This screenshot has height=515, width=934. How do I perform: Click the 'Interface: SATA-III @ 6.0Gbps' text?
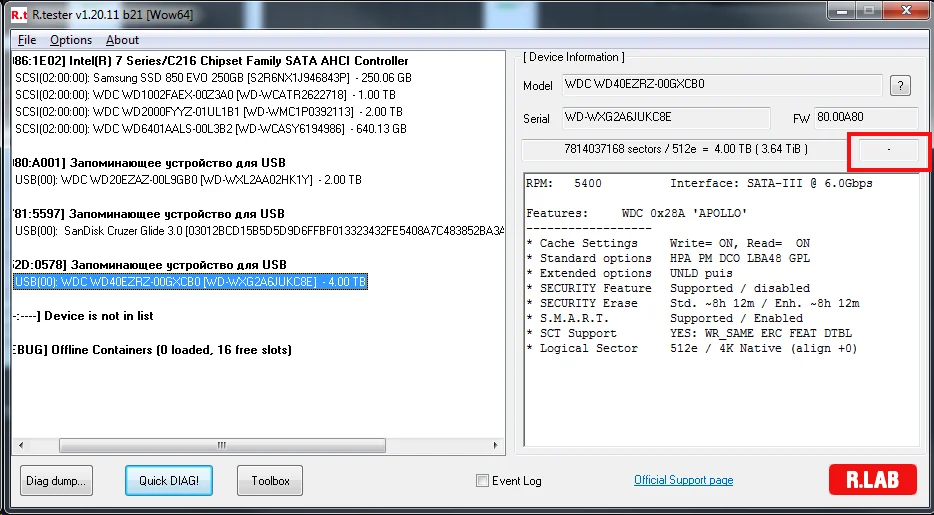[x=771, y=183]
